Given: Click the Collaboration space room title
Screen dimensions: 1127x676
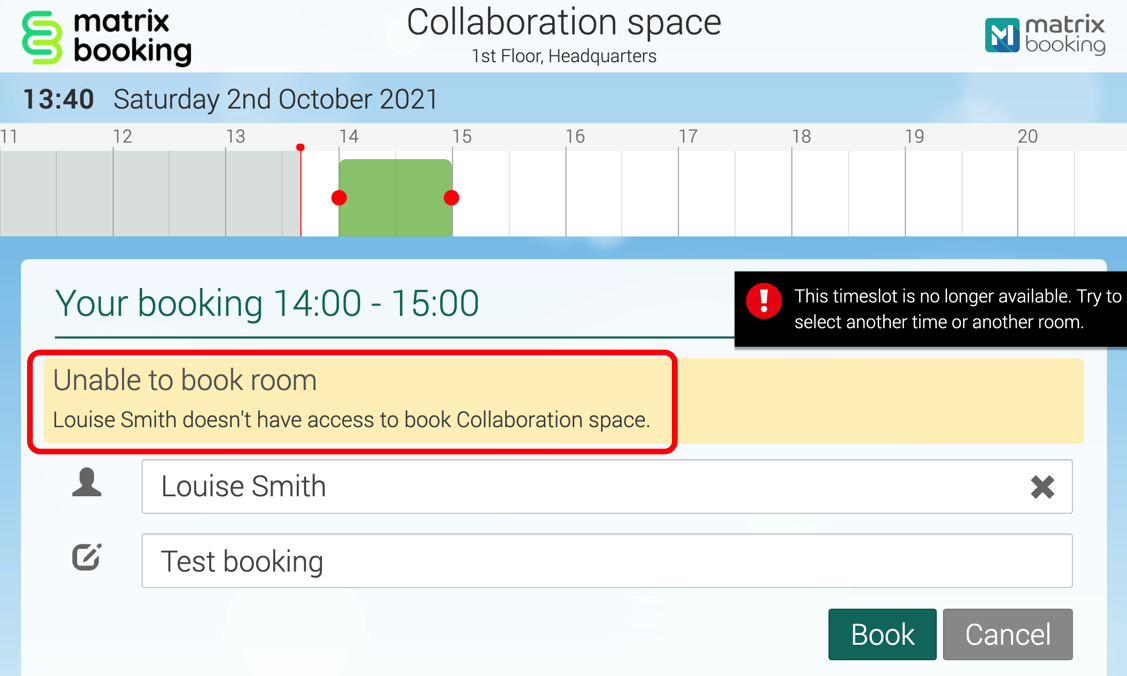Looking at the screenshot, I should pos(563,23).
